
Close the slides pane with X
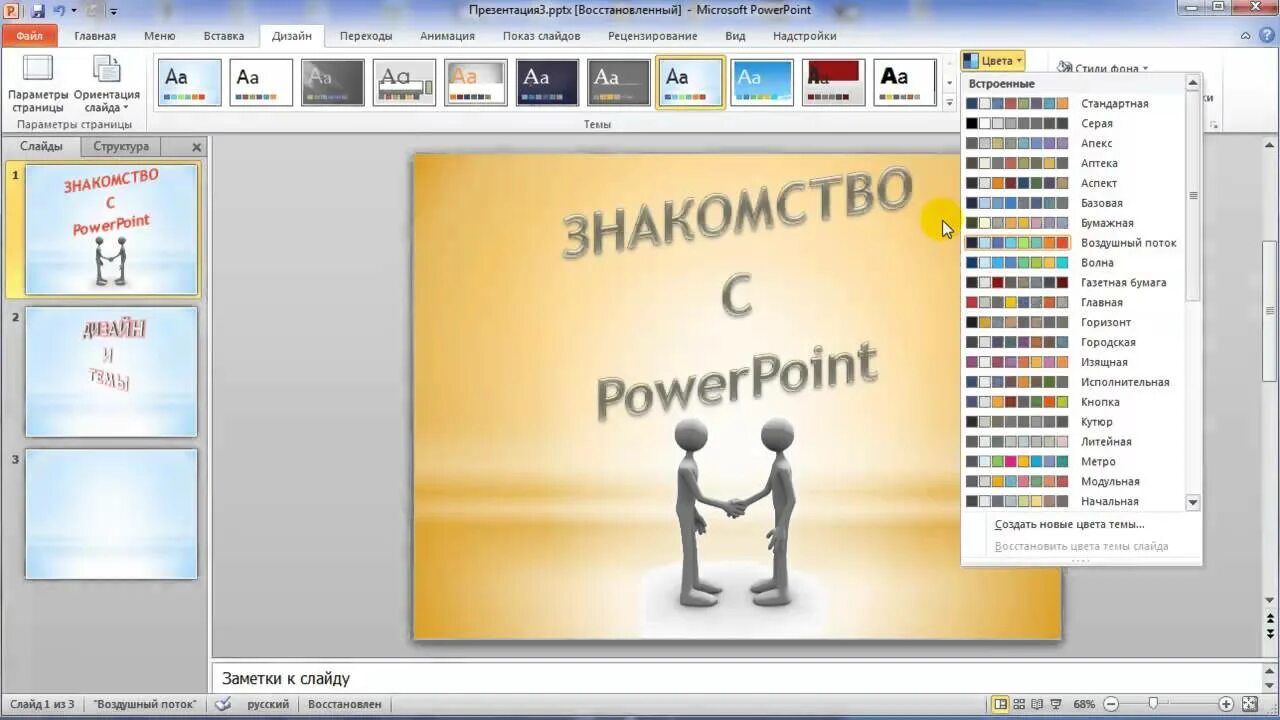pos(197,147)
